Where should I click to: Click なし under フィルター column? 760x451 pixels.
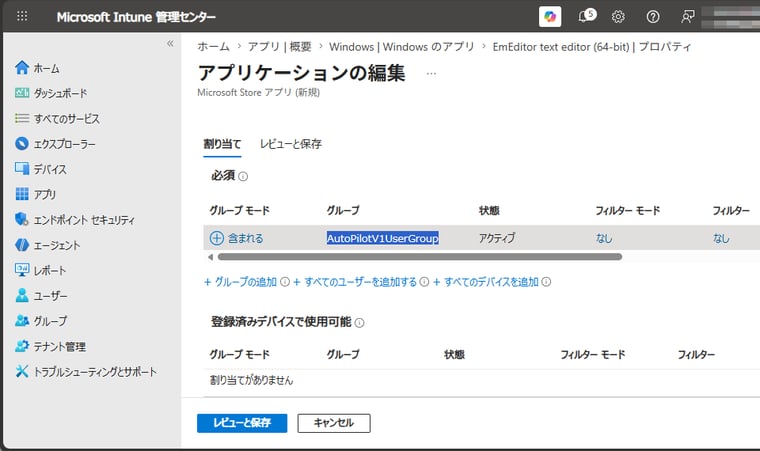(721, 238)
